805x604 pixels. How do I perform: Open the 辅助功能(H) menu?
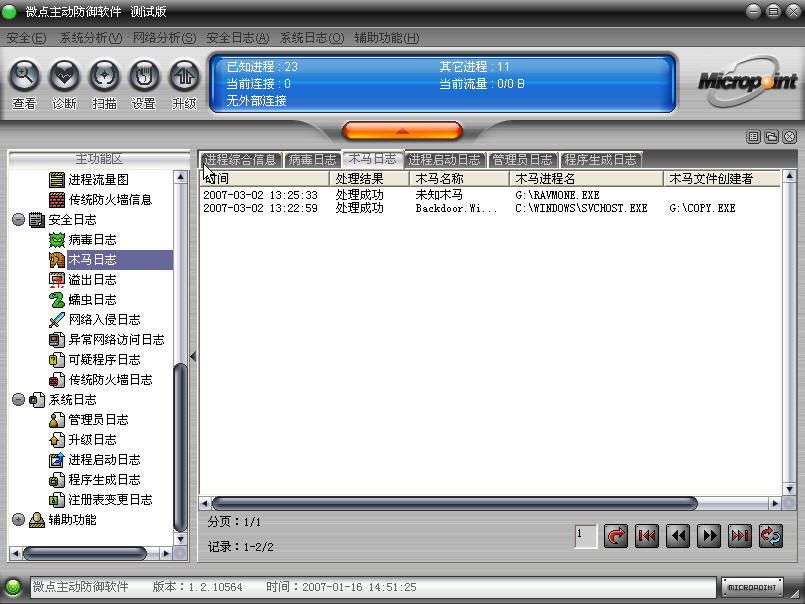pos(387,38)
